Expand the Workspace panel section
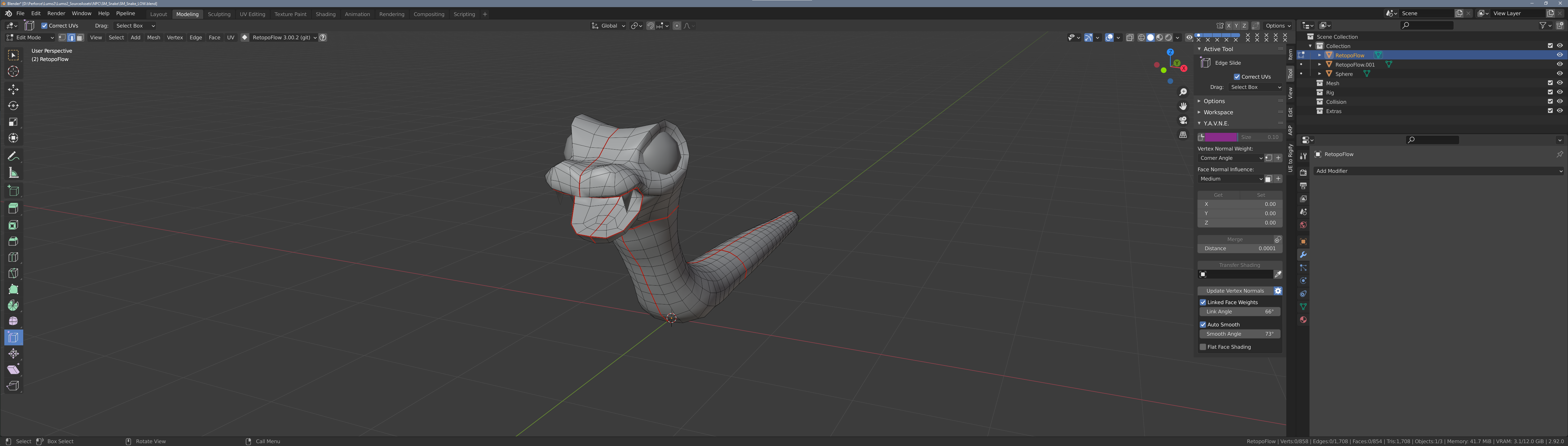The width and height of the screenshot is (1568, 446). [x=1218, y=112]
